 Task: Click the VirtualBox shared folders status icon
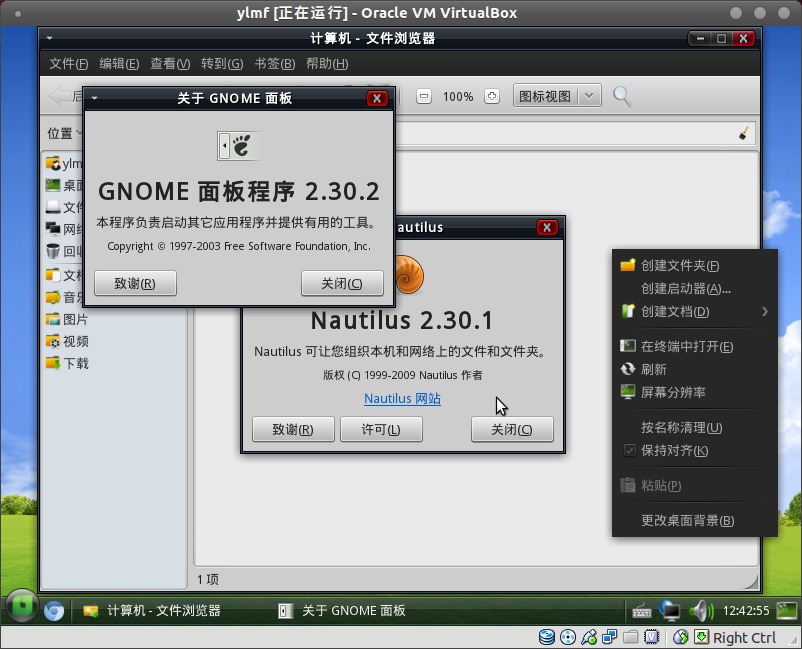click(631, 637)
